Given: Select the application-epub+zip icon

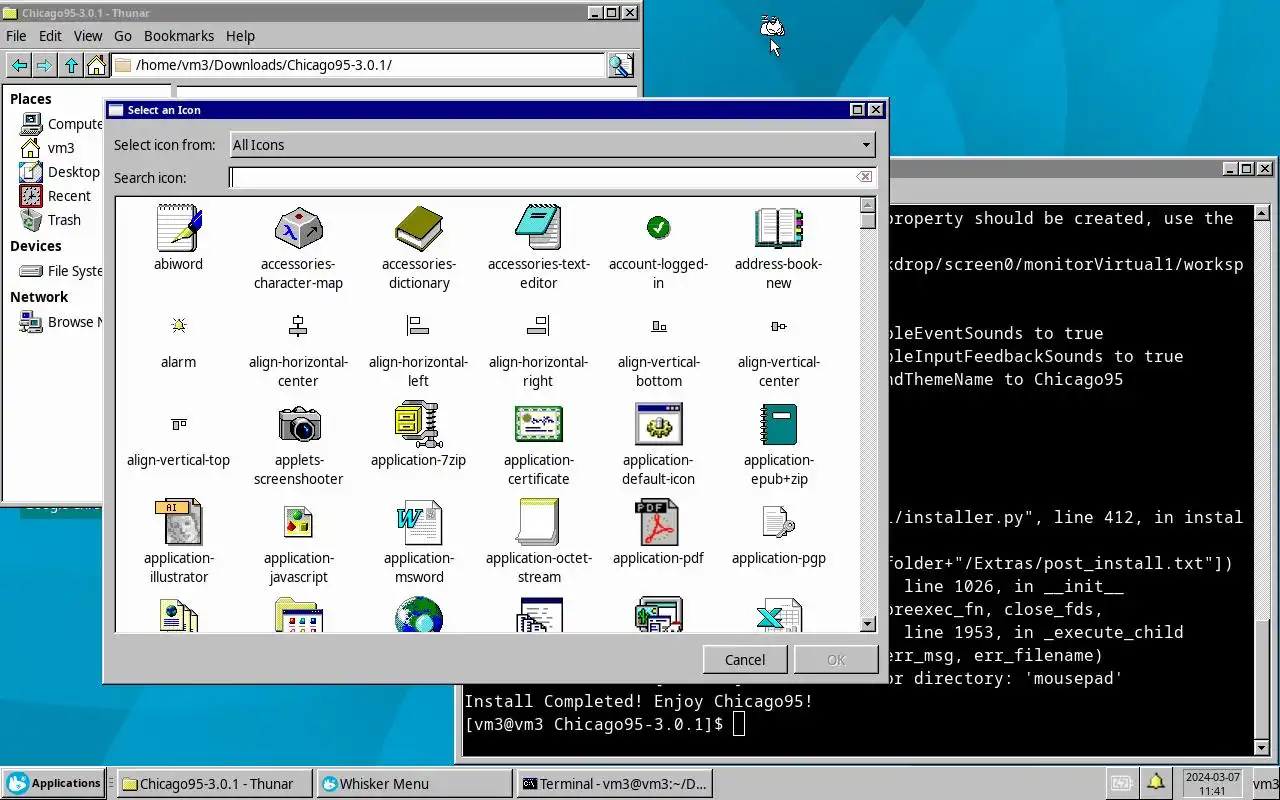Looking at the screenshot, I should click(779, 424).
